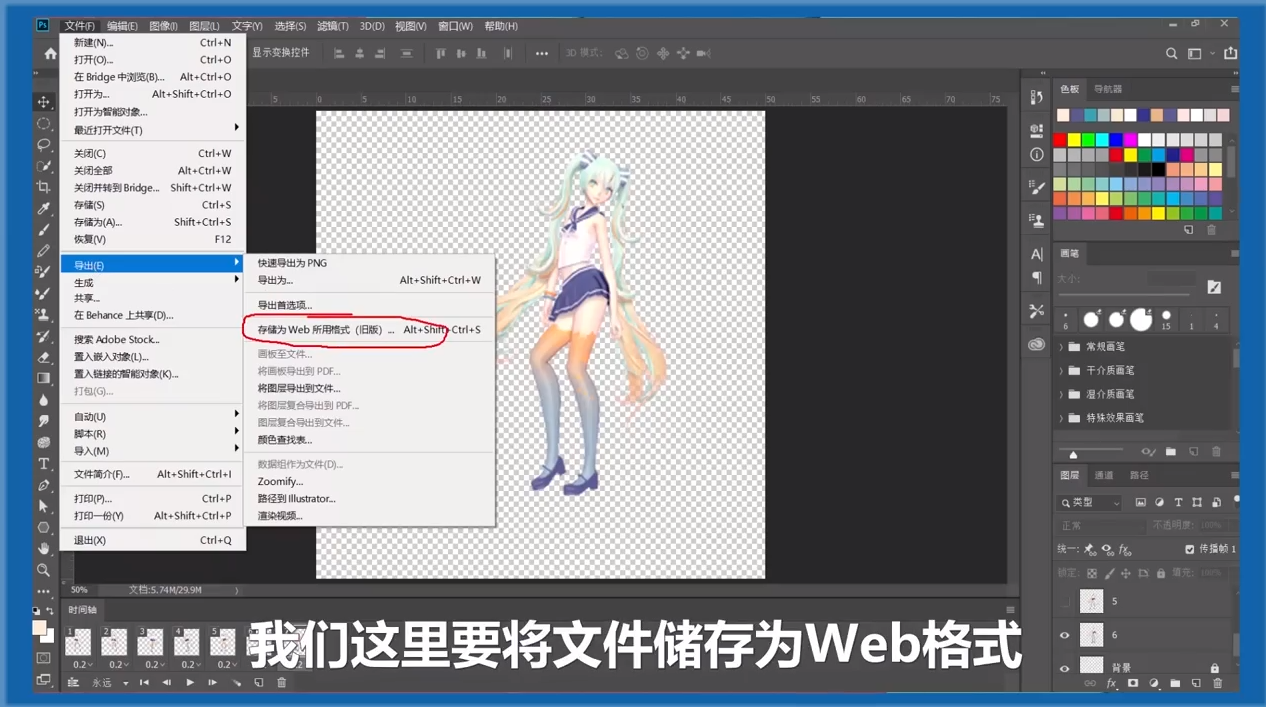Viewport: 1266px width, 707px height.
Task: Step to the next timeline frame
Action: [213, 683]
